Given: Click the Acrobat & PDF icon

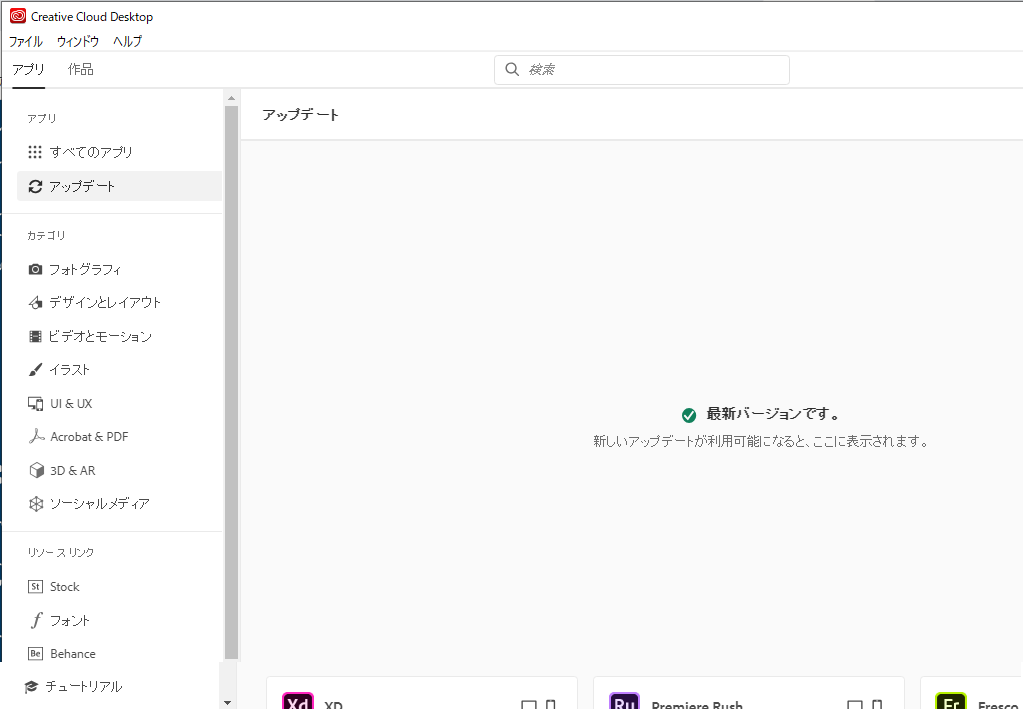Looking at the screenshot, I should (x=36, y=437).
